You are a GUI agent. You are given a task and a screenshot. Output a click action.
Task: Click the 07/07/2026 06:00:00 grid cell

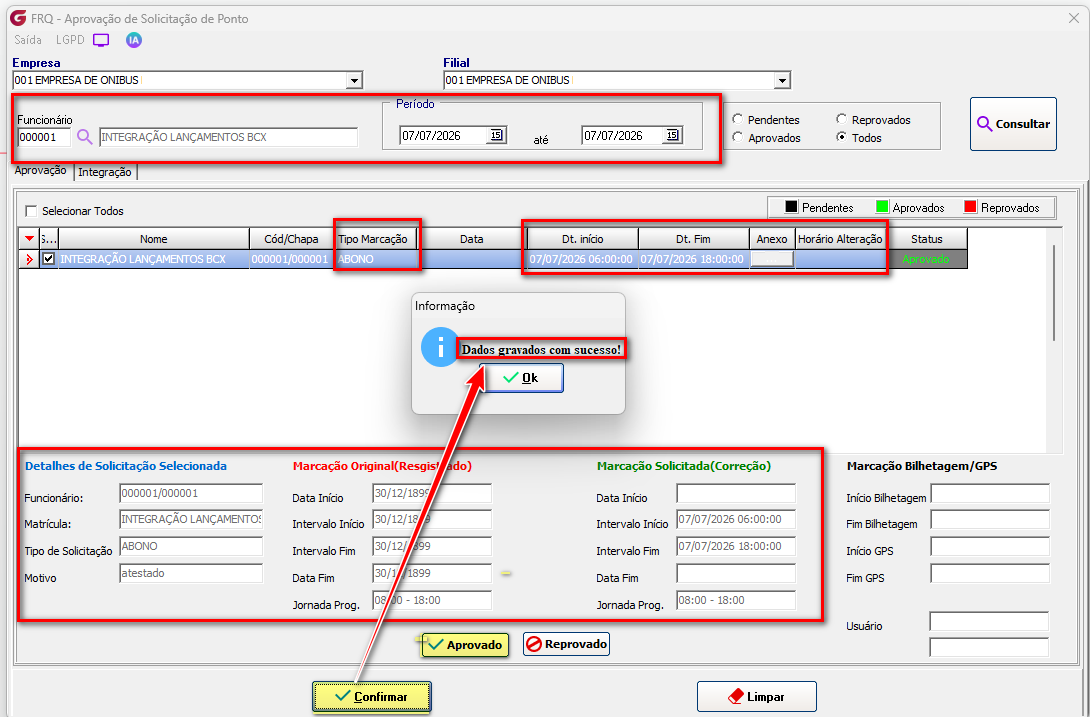(x=582, y=259)
